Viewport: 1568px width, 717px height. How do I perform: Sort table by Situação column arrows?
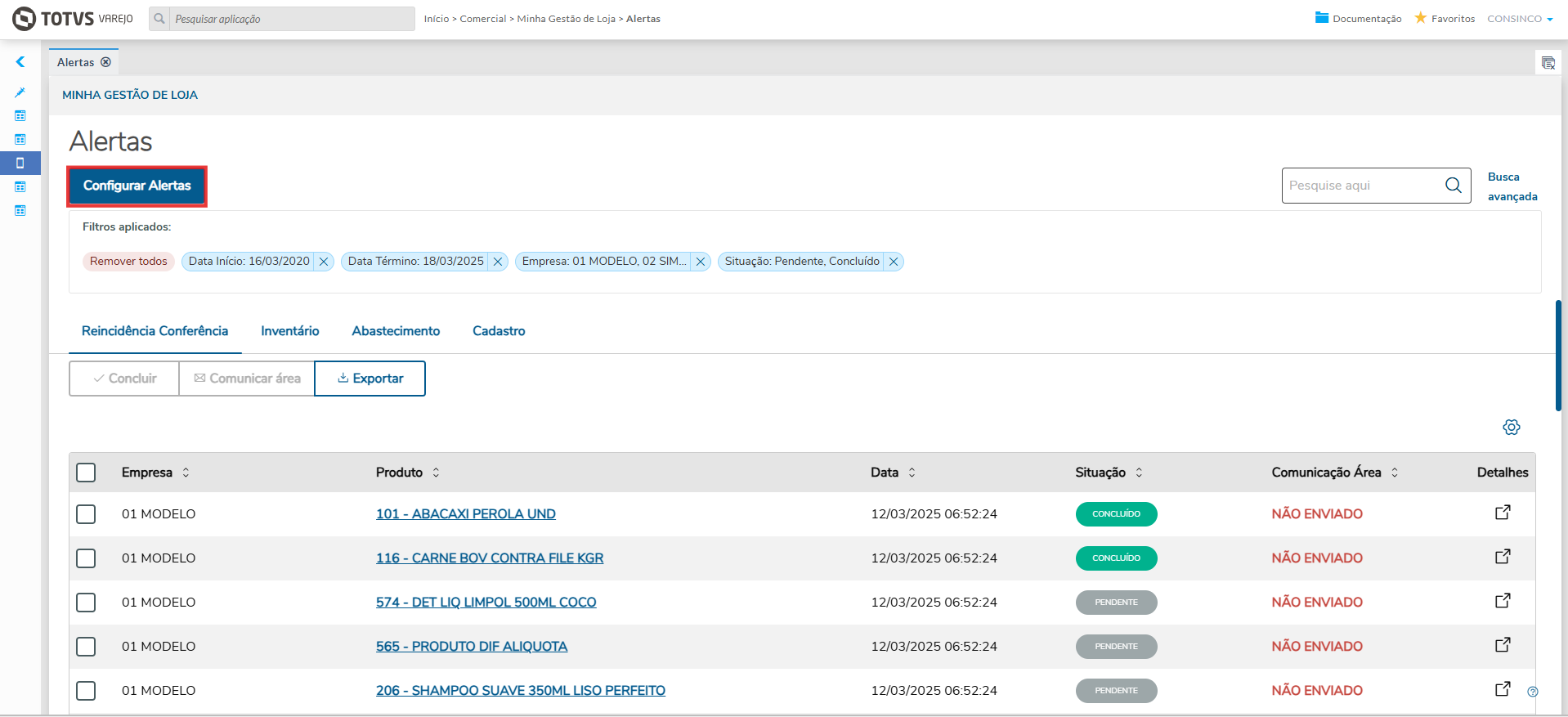(1139, 473)
